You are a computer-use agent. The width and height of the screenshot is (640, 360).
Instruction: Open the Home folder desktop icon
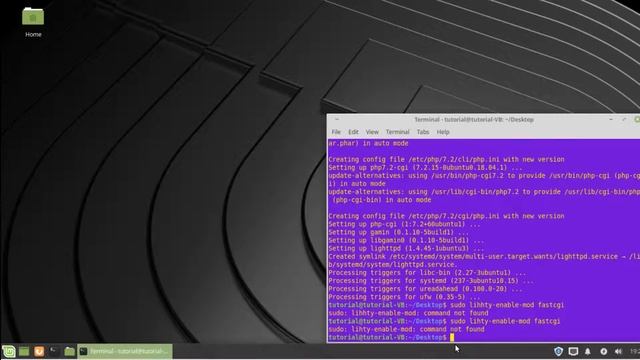(x=33, y=22)
